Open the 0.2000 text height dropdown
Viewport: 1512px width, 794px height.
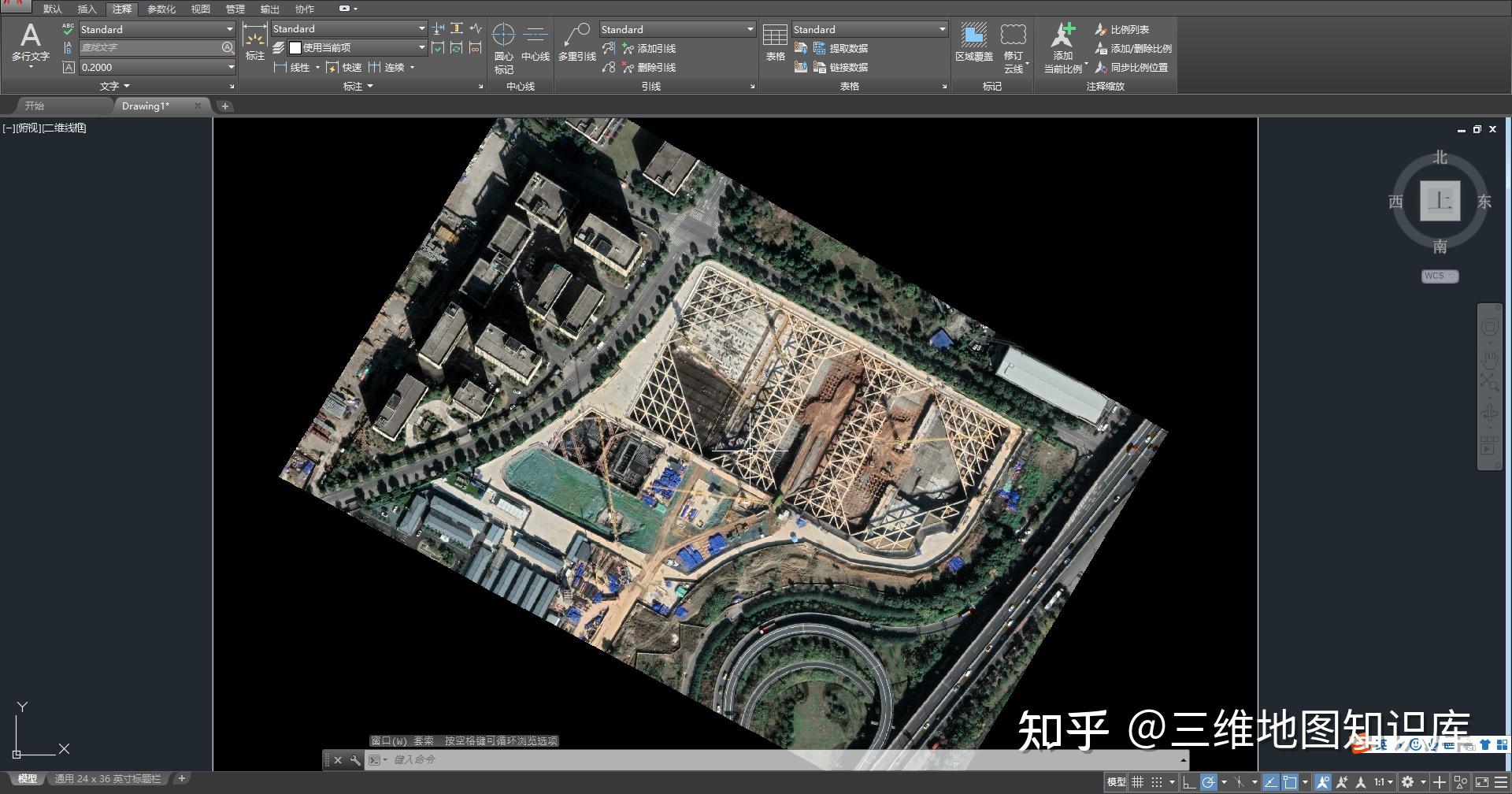[157, 67]
